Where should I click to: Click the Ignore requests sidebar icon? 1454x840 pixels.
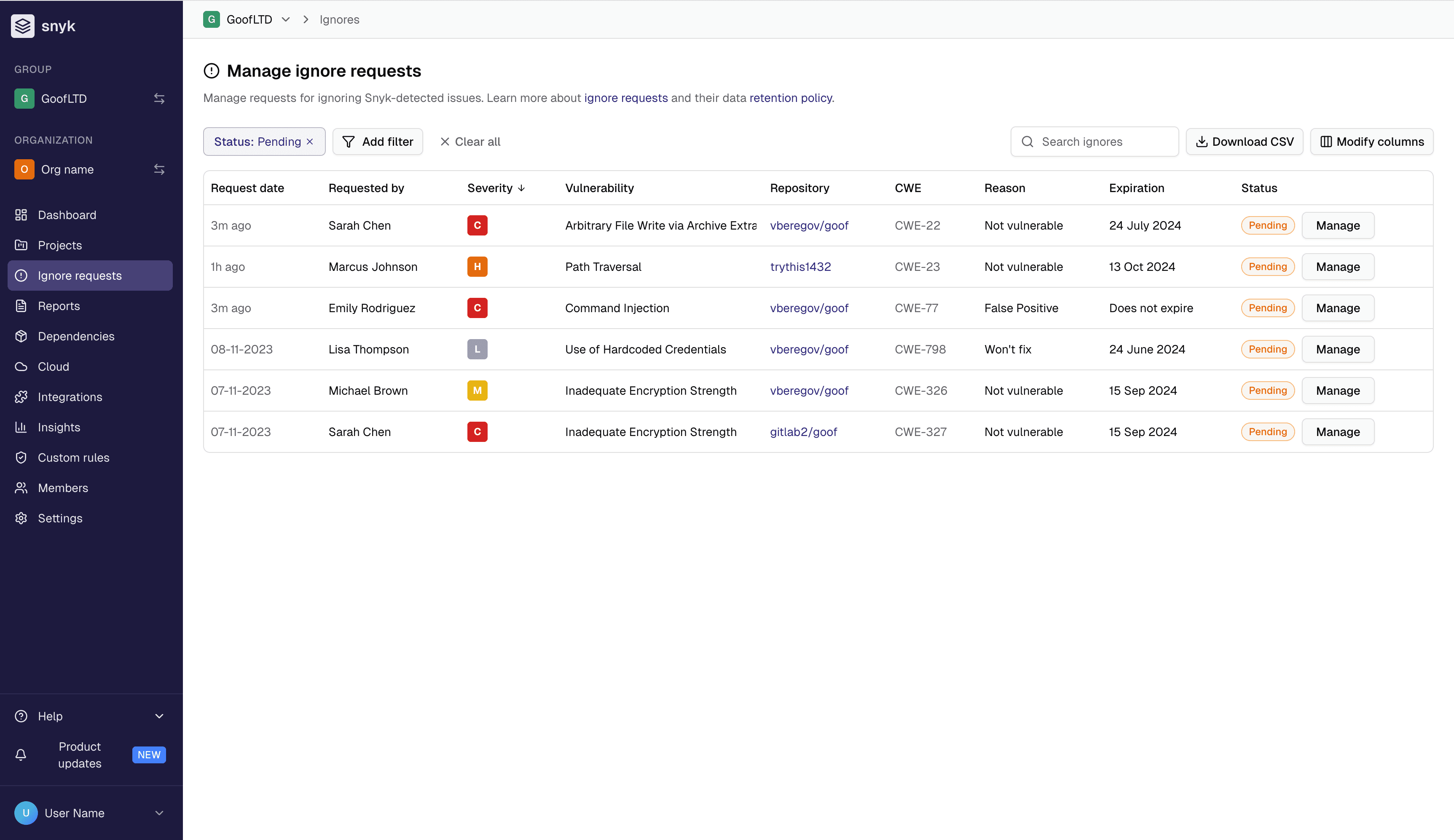(x=21, y=276)
